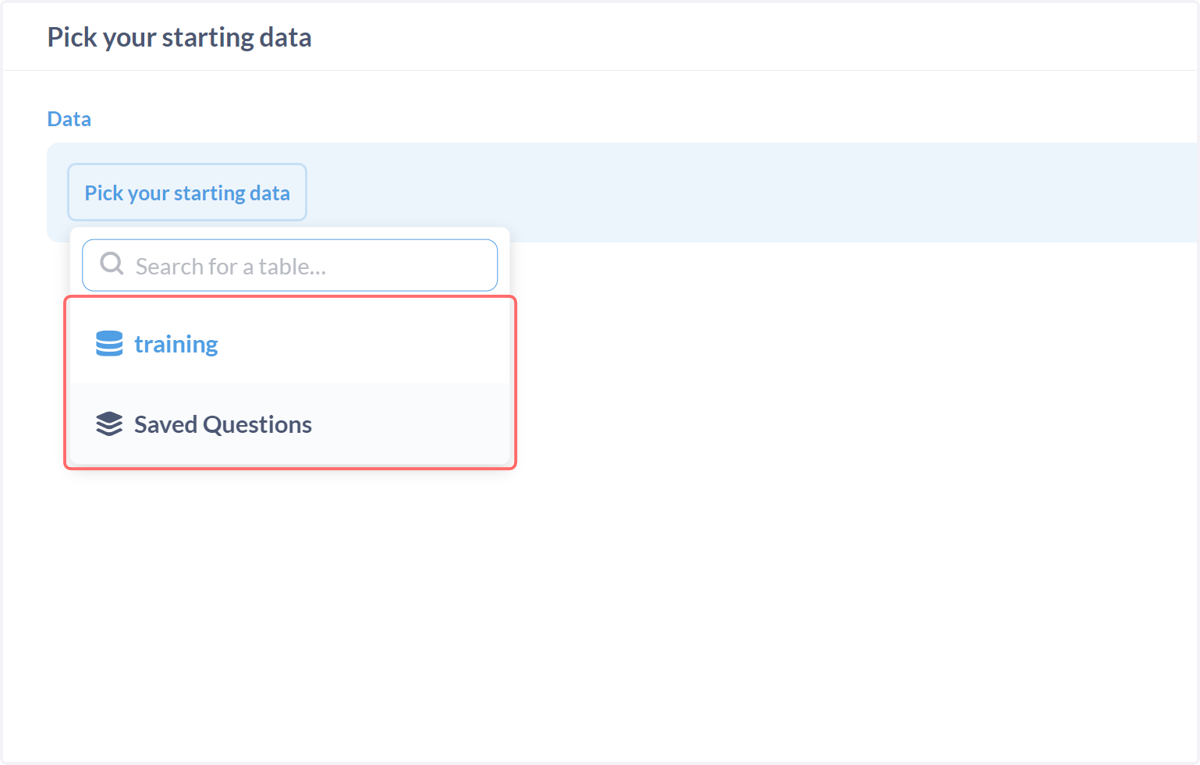This screenshot has height=765, width=1200.
Task: Dismiss popover by clicking empty white page area
Action: tap(800, 500)
